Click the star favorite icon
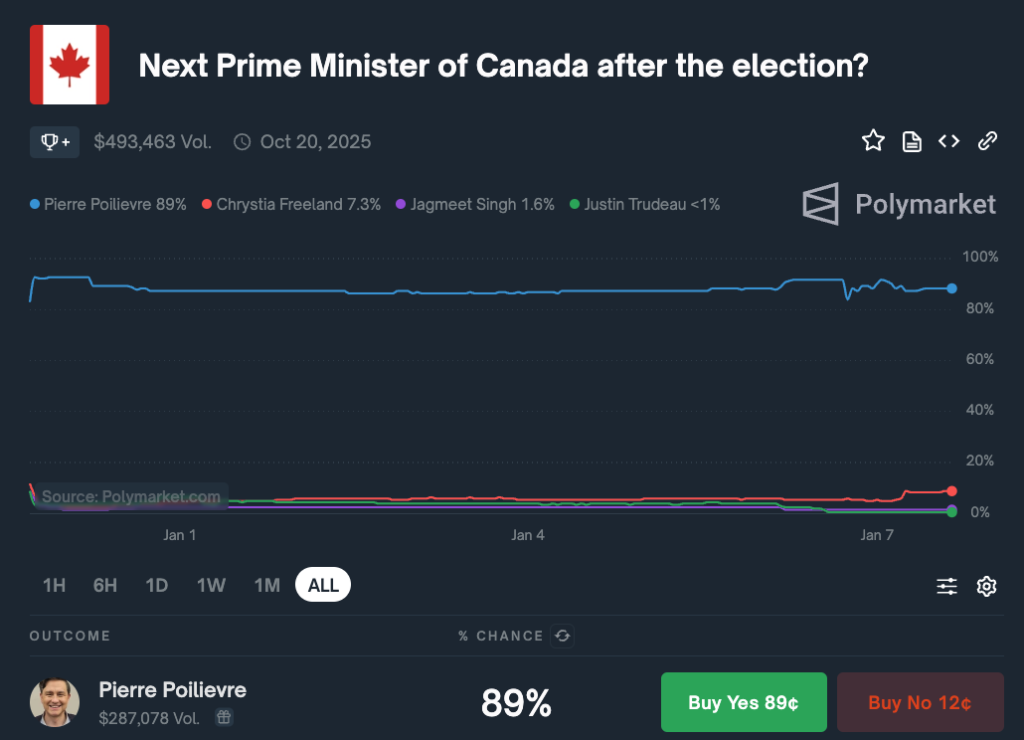The image size is (1024, 740). click(873, 140)
